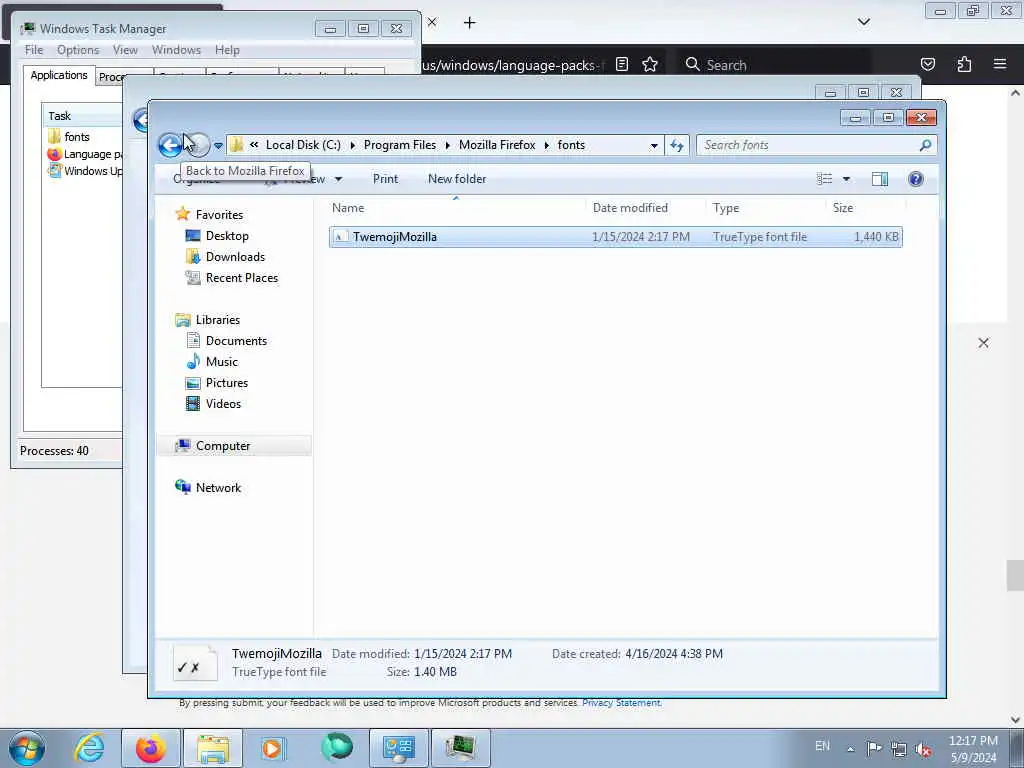Click Local Disk (C:) in the address path

point(303,145)
